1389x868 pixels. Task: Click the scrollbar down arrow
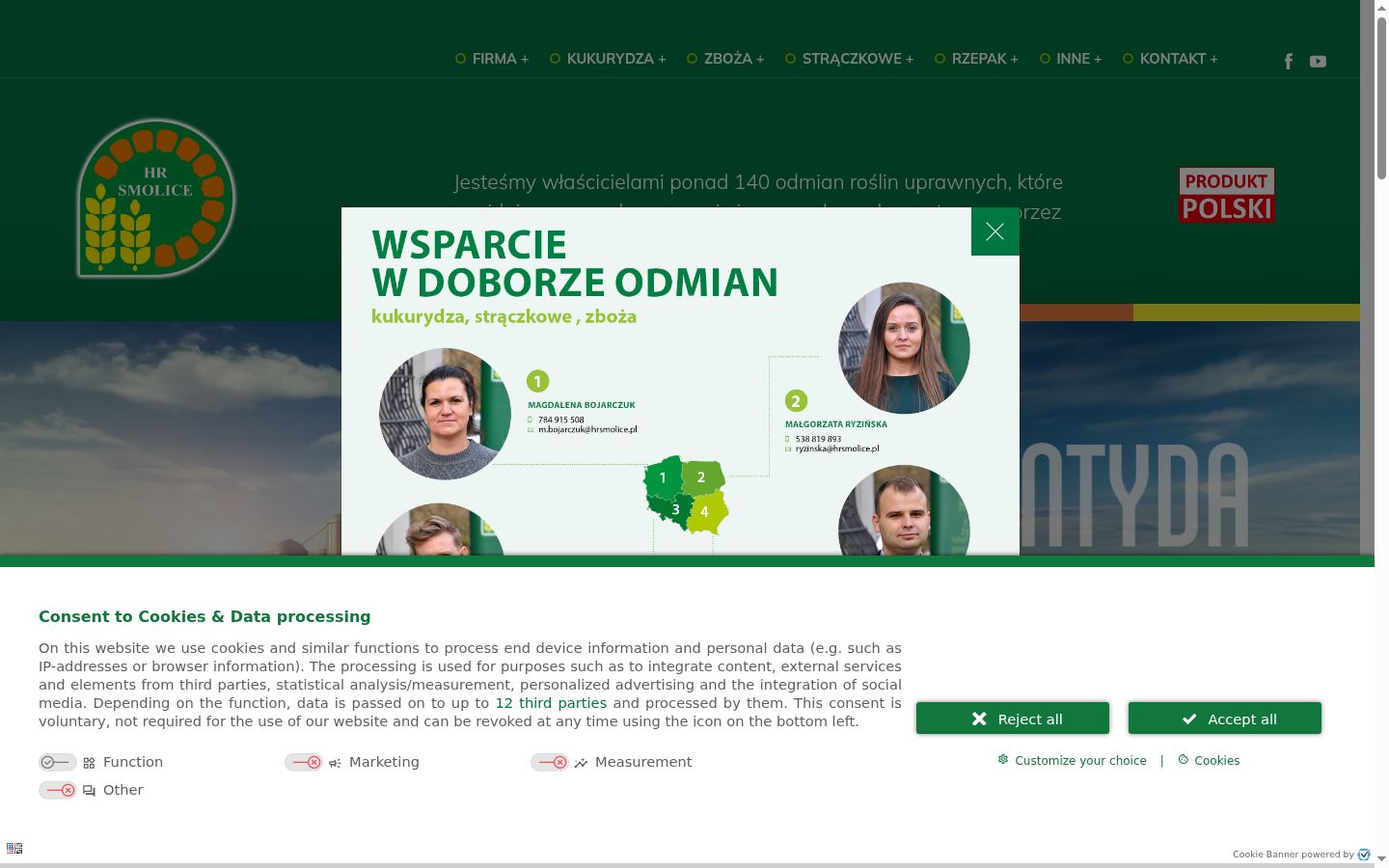[1381, 858]
